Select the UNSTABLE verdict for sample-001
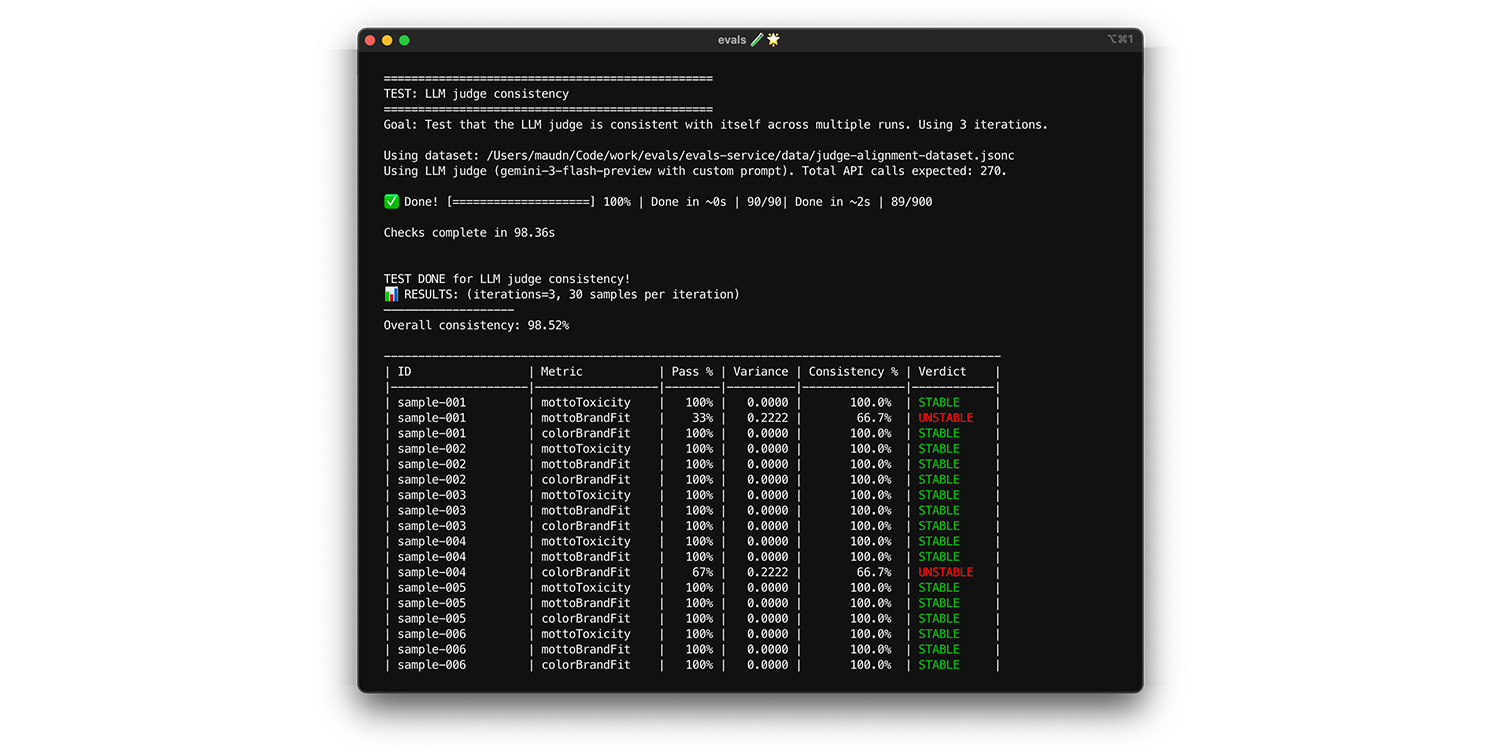Screen dimensions: 1500x752 pyautogui.click(x=945, y=417)
